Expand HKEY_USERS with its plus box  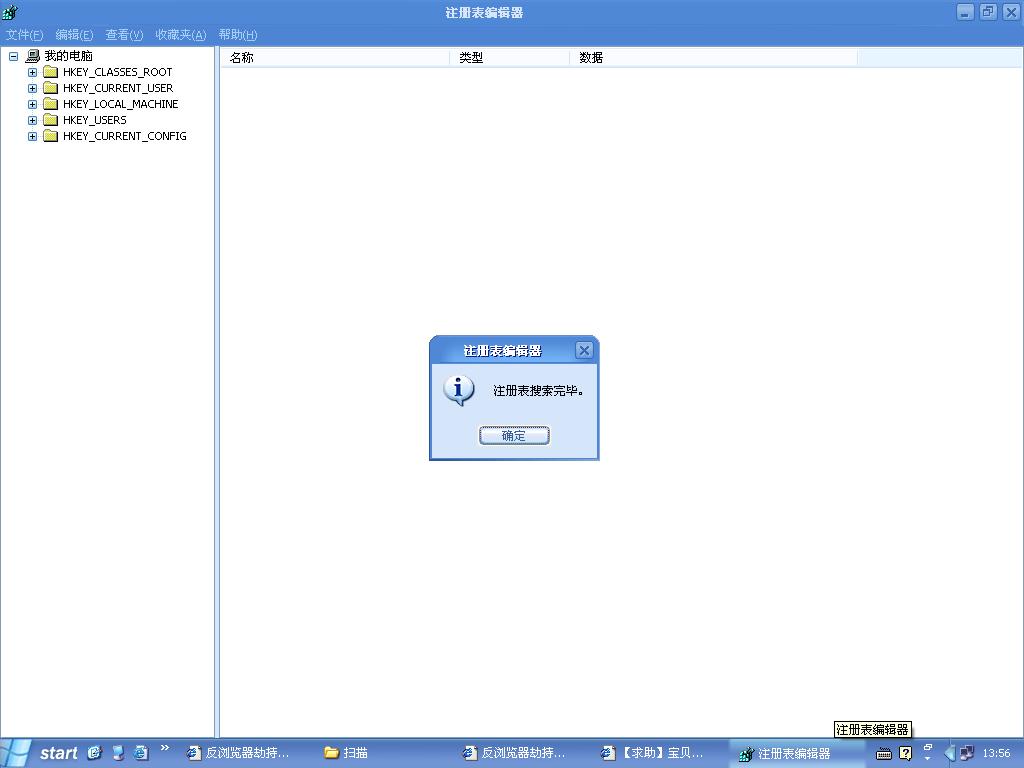tap(32, 120)
